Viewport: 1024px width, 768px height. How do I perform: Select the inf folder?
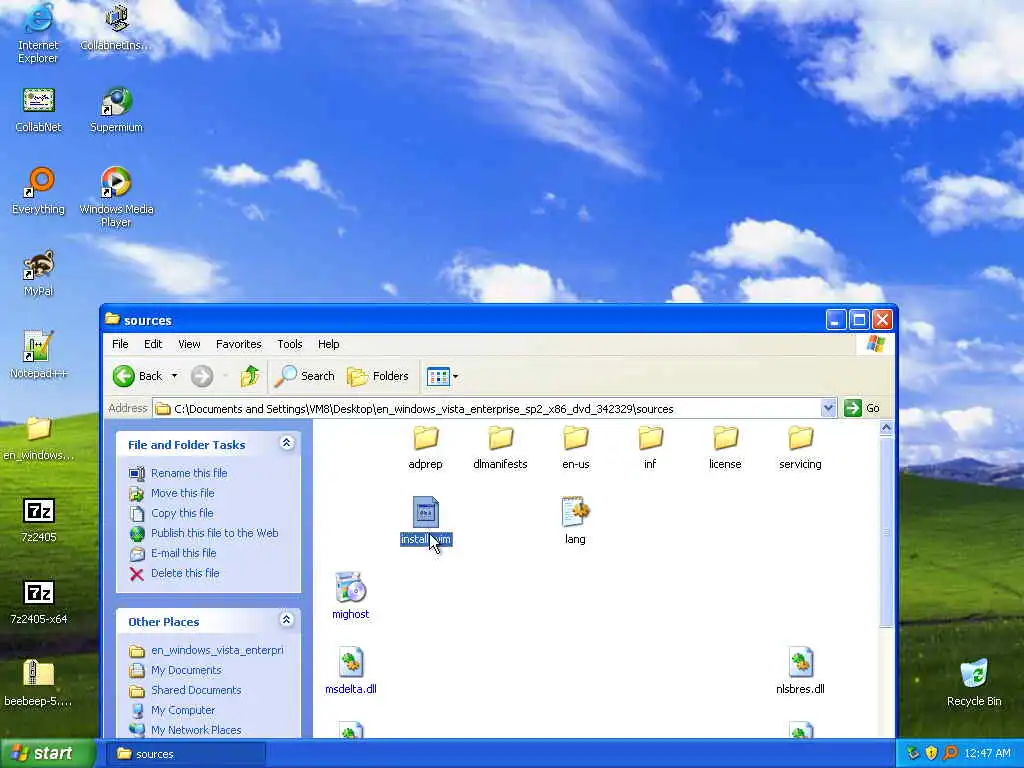pos(650,448)
